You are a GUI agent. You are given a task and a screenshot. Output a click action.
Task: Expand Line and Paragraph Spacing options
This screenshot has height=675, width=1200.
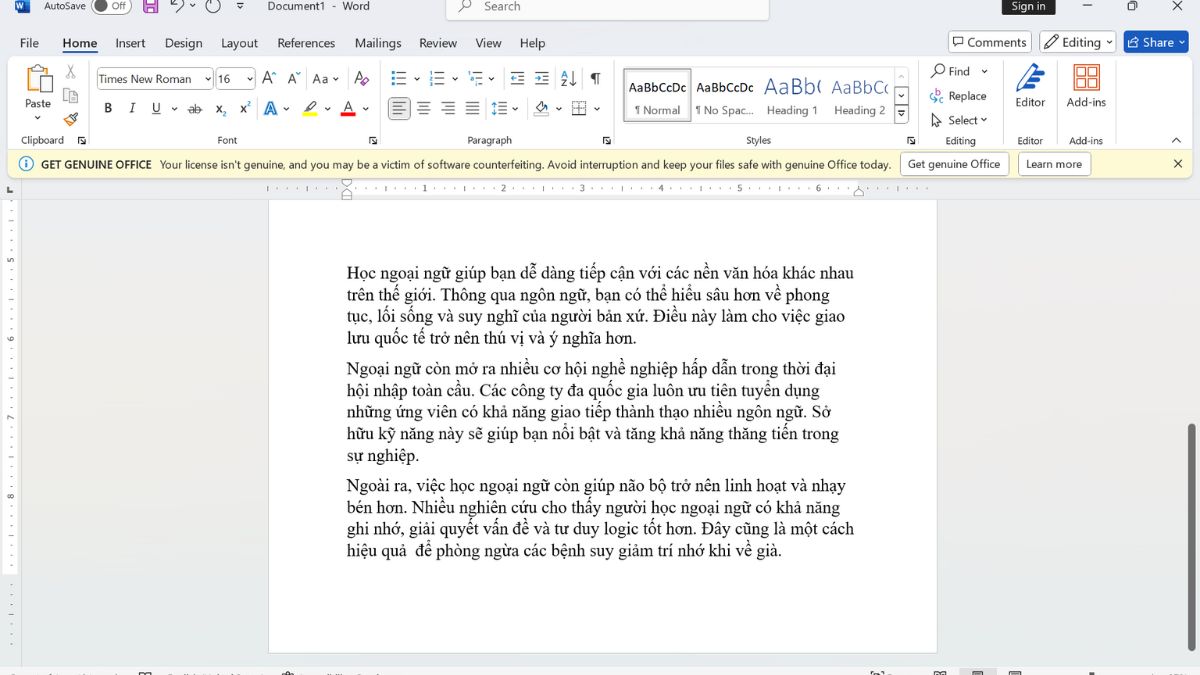click(505, 108)
